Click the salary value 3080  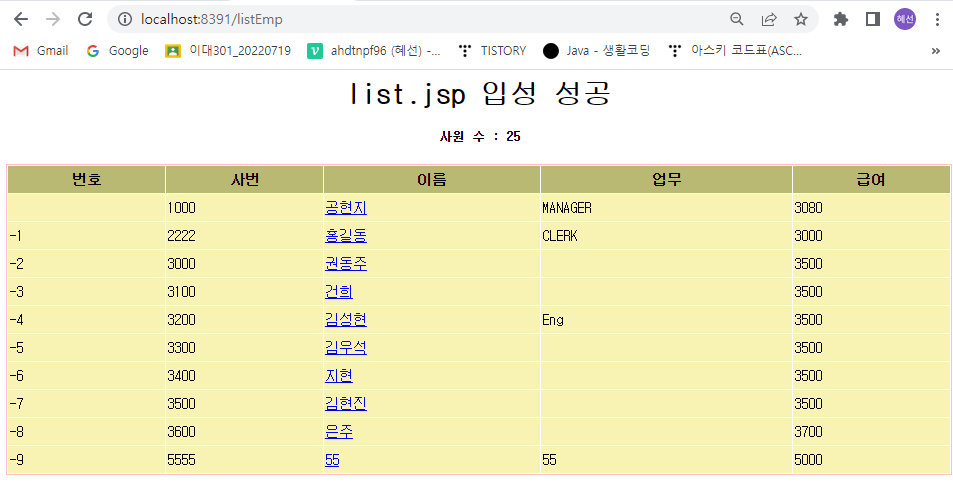pyautogui.click(x=808, y=208)
